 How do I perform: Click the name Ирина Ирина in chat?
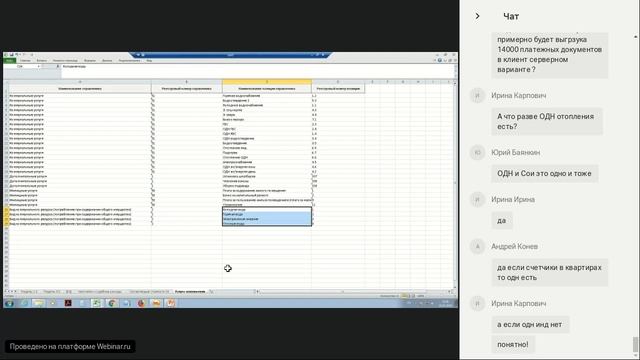513,199
